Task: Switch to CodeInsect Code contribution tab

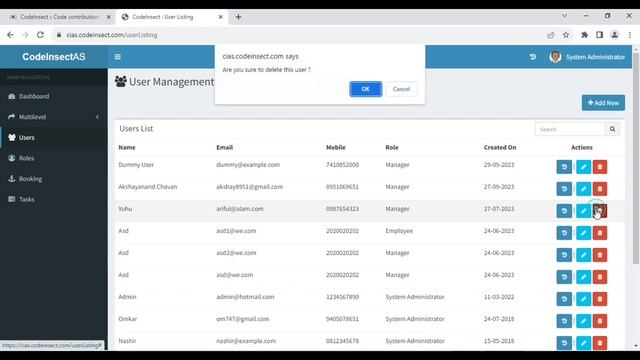Action: 59,17
